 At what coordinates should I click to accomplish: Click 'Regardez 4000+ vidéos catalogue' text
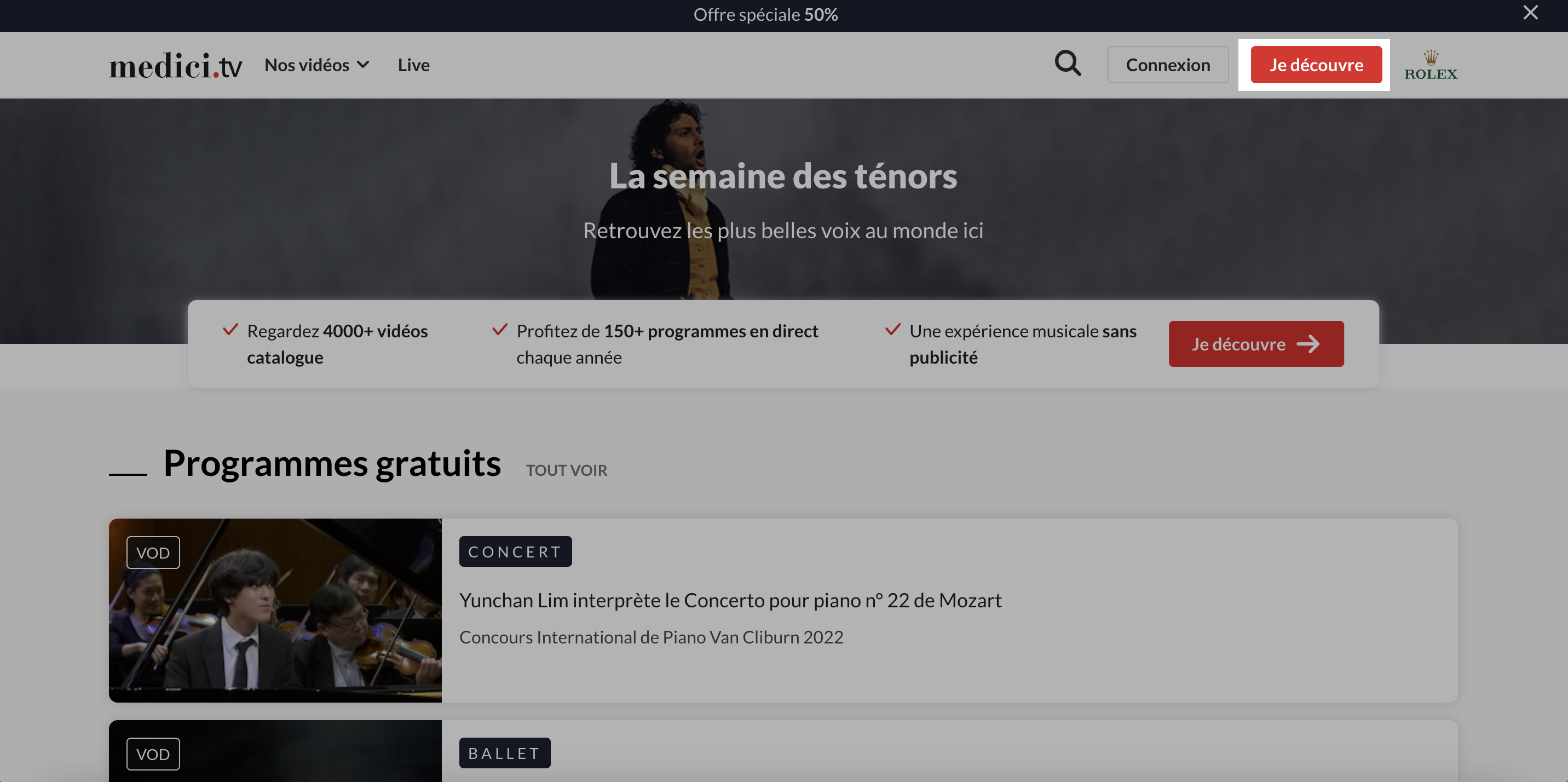coord(337,344)
